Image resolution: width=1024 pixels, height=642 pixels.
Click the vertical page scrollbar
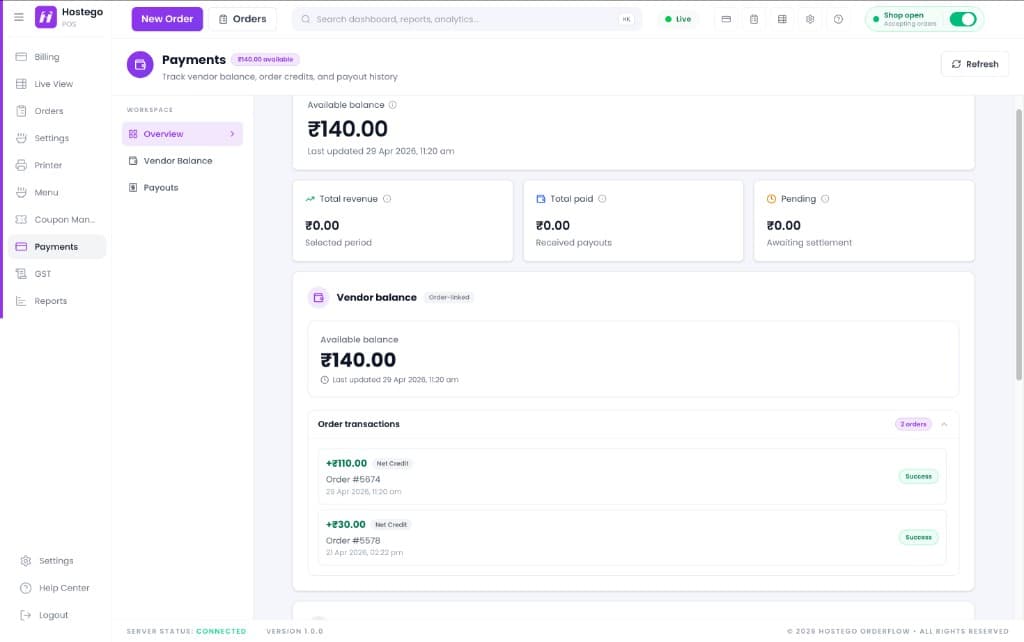point(1018,245)
